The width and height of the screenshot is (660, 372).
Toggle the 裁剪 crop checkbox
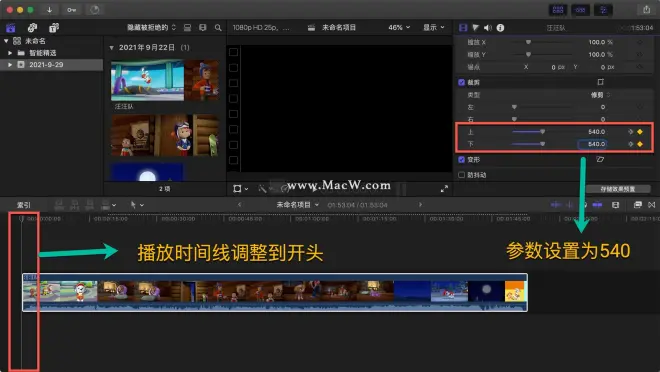coord(461,82)
